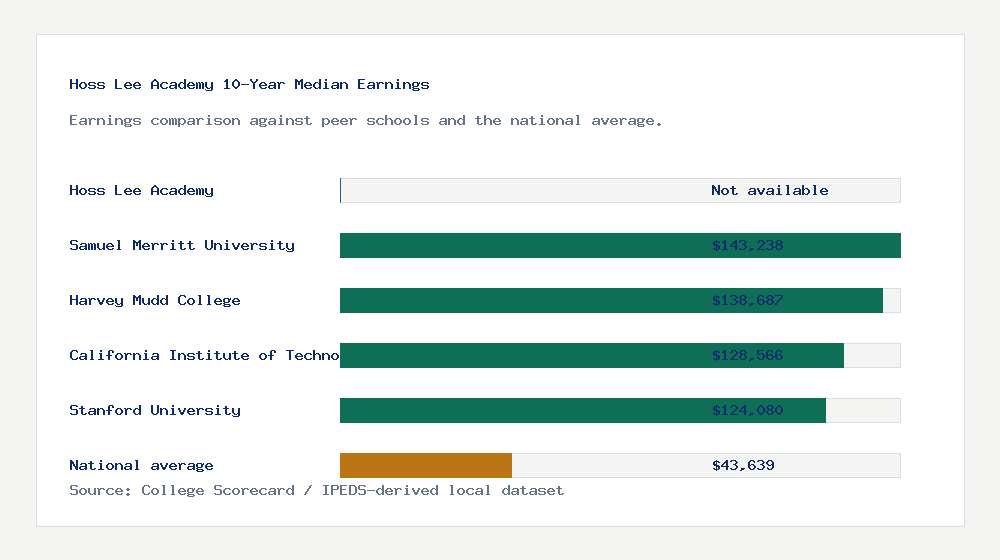Select the 'Samuel Merritt University' label
The image size is (1000, 560).
coord(182,245)
